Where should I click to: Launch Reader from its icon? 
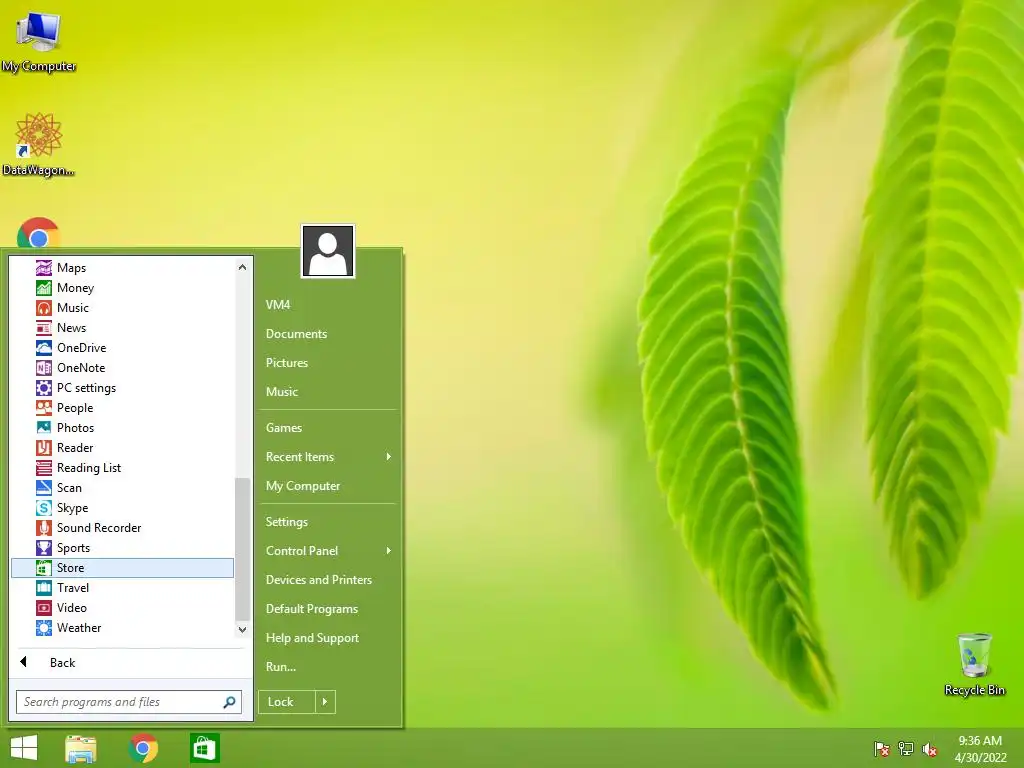pos(44,448)
